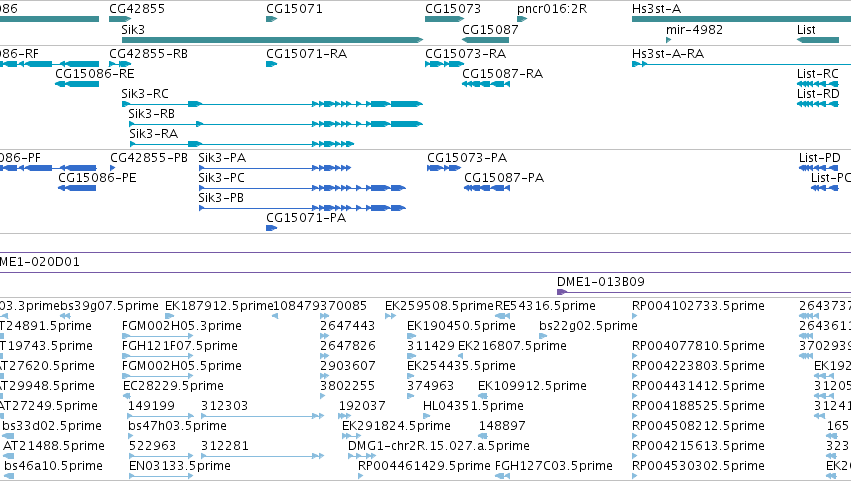
Task: Click the CG15071-RA transcript label
Action: 306,54
